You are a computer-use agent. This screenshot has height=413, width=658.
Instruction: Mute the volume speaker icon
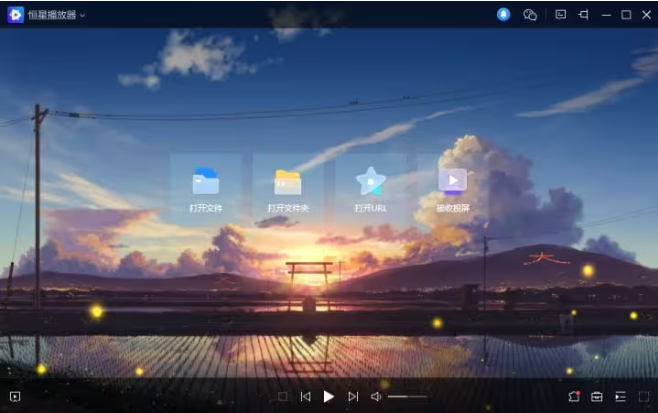click(376, 397)
